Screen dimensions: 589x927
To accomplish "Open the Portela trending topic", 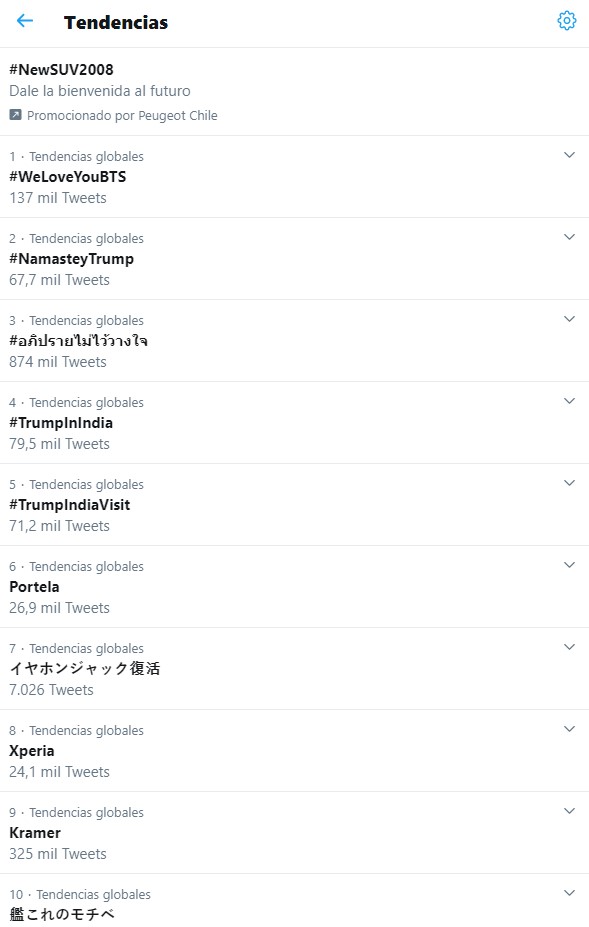I will 34,587.
